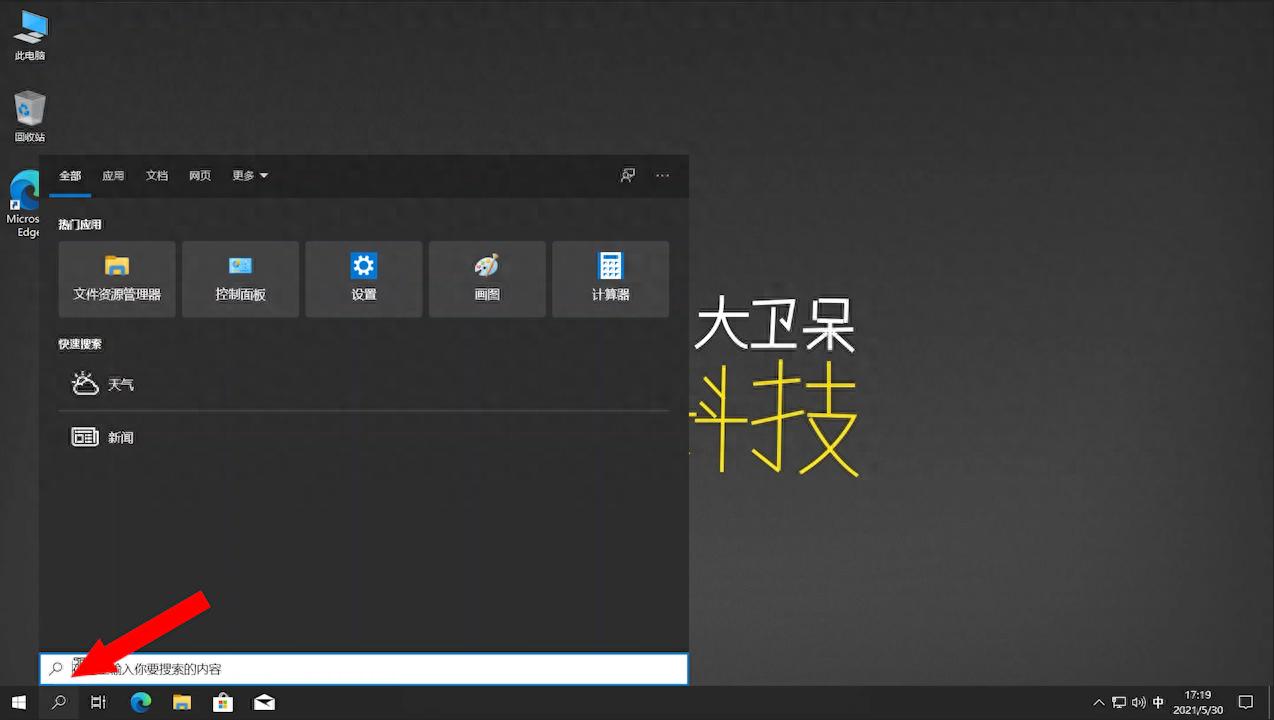1274x720 pixels.
Task: Show hidden system tray icons
Action: point(1099,702)
